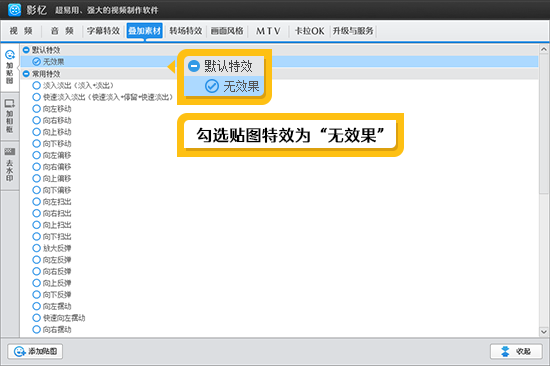Click the 影忆 app logo icon

[14, 10]
